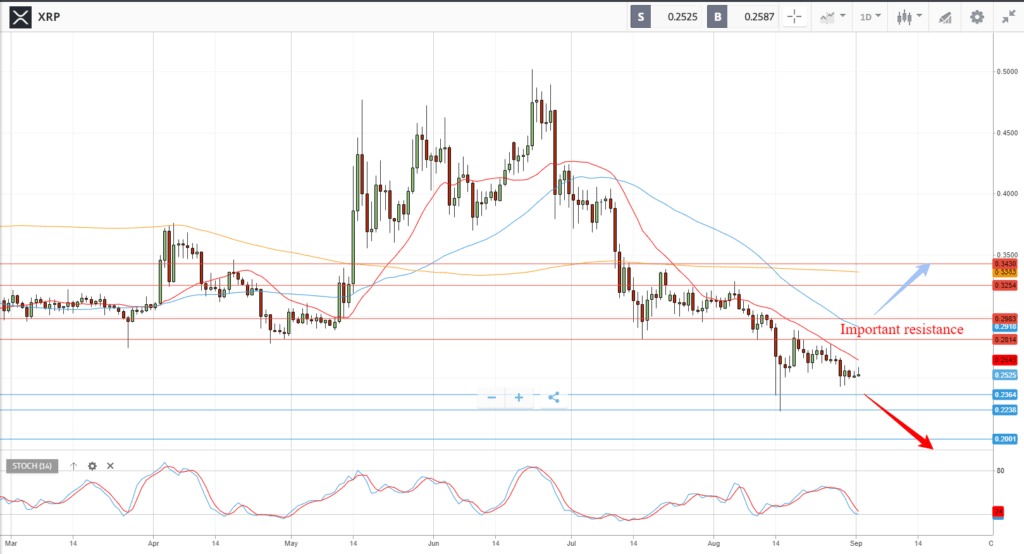Viewport: 1024px width, 554px height.
Task: Click the 'Aug' date axis label
Action: (714, 543)
